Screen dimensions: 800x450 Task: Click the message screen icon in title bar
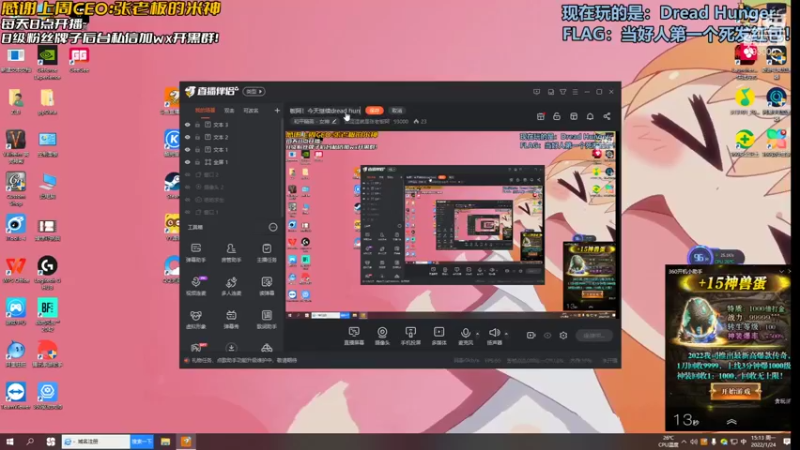pos(537,92)
